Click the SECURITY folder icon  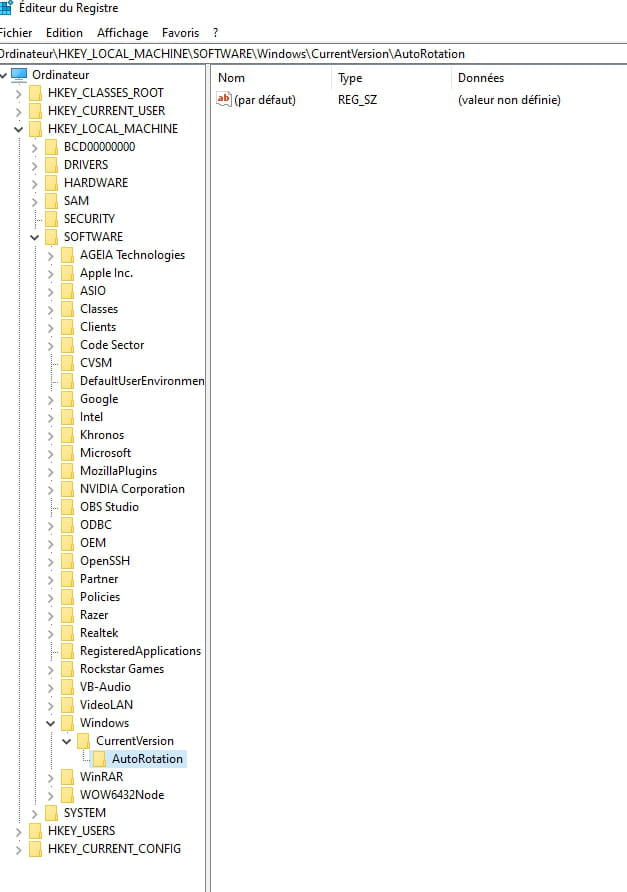[x=52, y=219]
